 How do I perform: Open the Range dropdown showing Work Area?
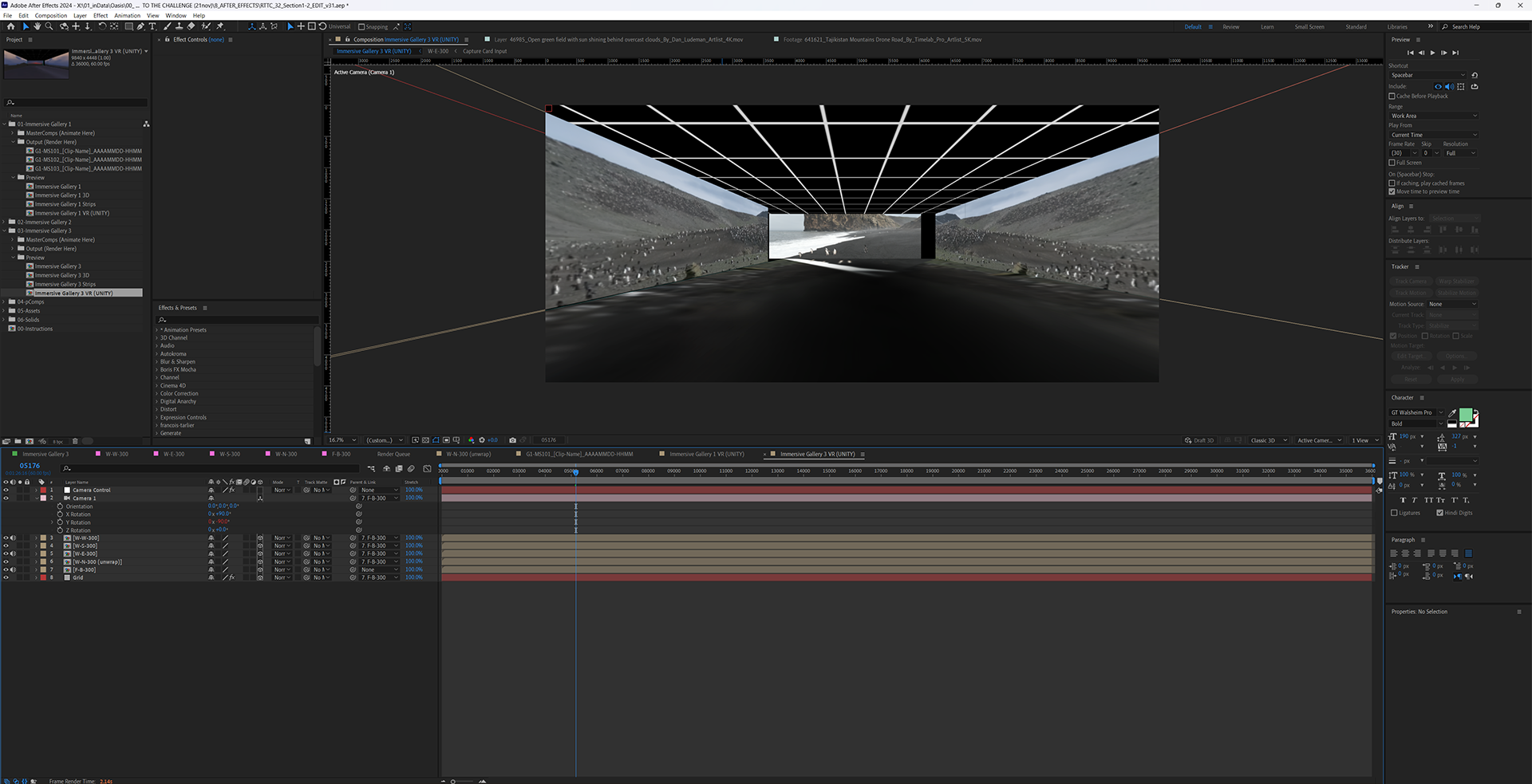(x=1433, y=116)
